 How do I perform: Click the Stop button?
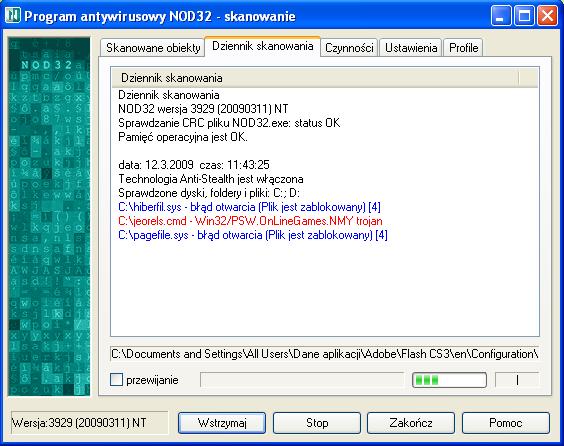pos(317,423)
